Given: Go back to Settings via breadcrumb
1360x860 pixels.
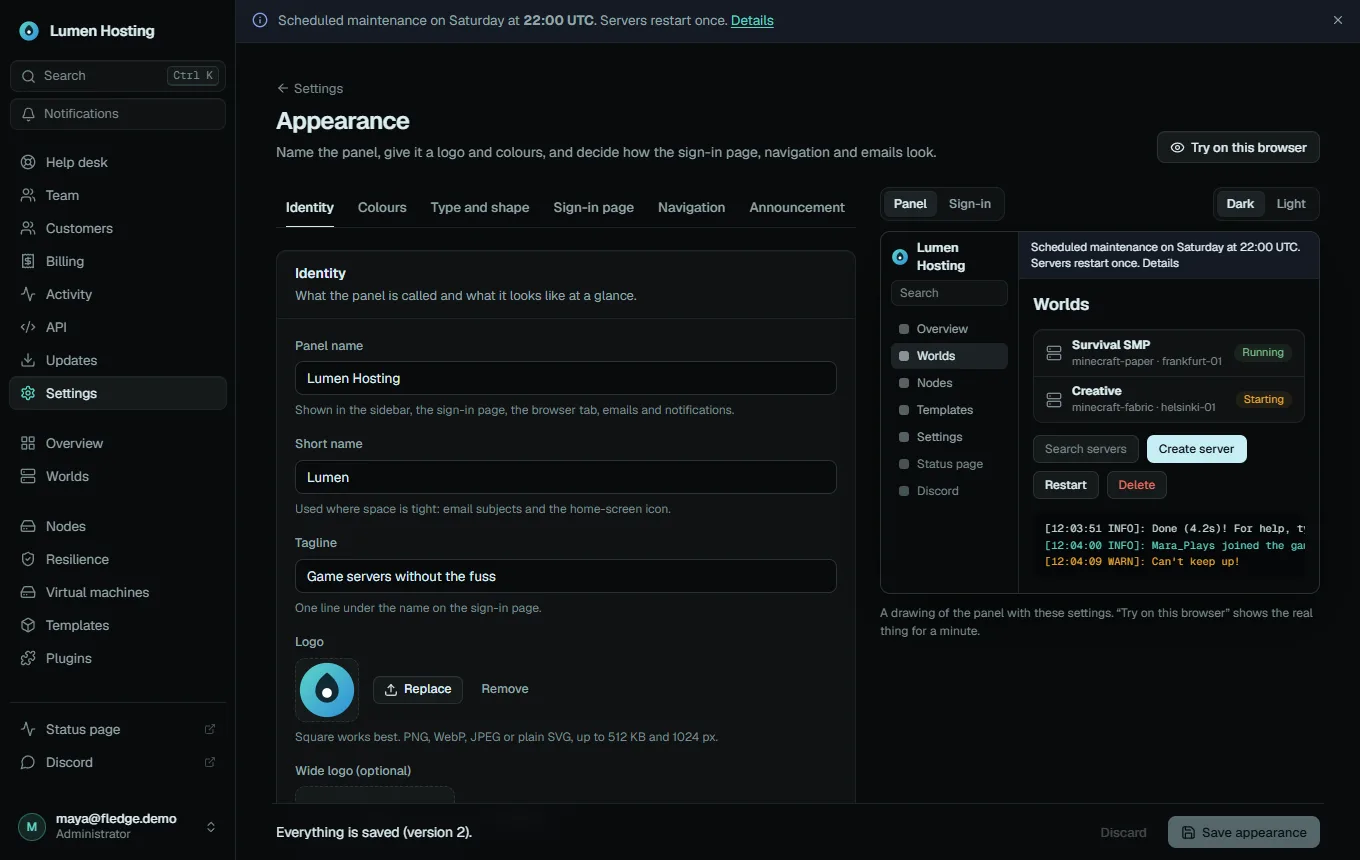Looking at the screenshot, I should click(310, 88).
